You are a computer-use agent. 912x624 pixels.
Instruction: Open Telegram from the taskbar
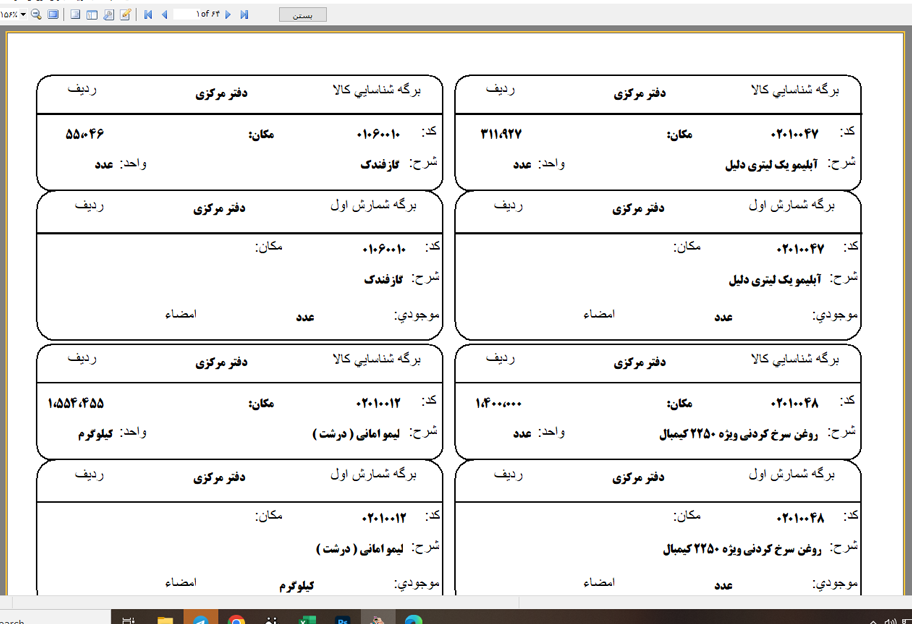(x=201, y=618)
